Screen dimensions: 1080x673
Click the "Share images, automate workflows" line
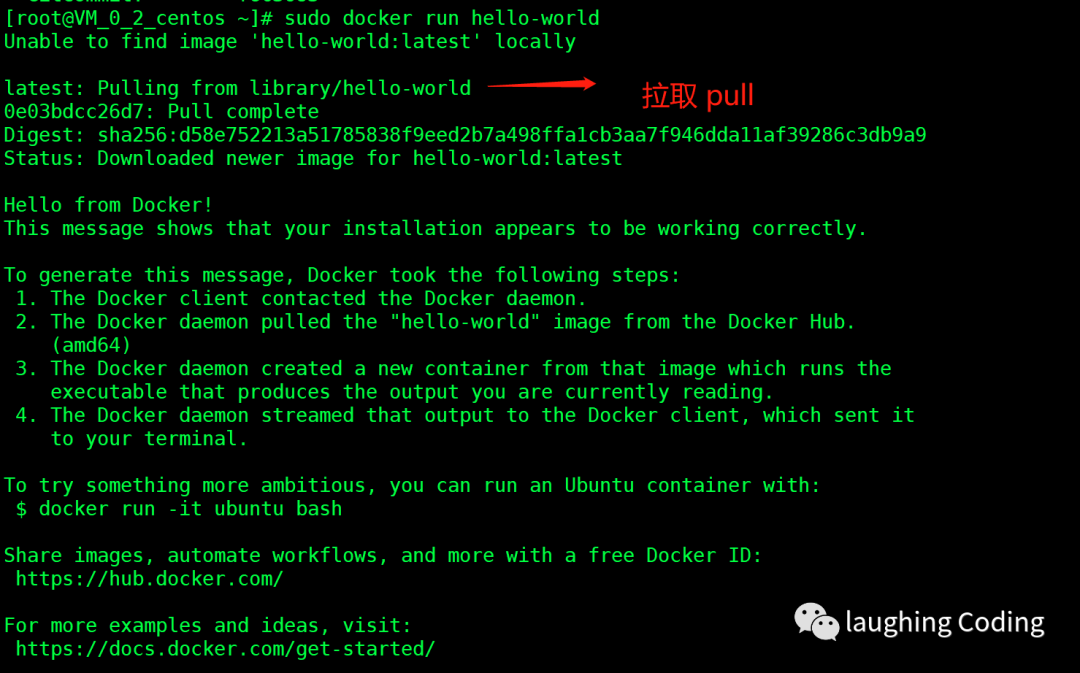click(x=383, y=555)
